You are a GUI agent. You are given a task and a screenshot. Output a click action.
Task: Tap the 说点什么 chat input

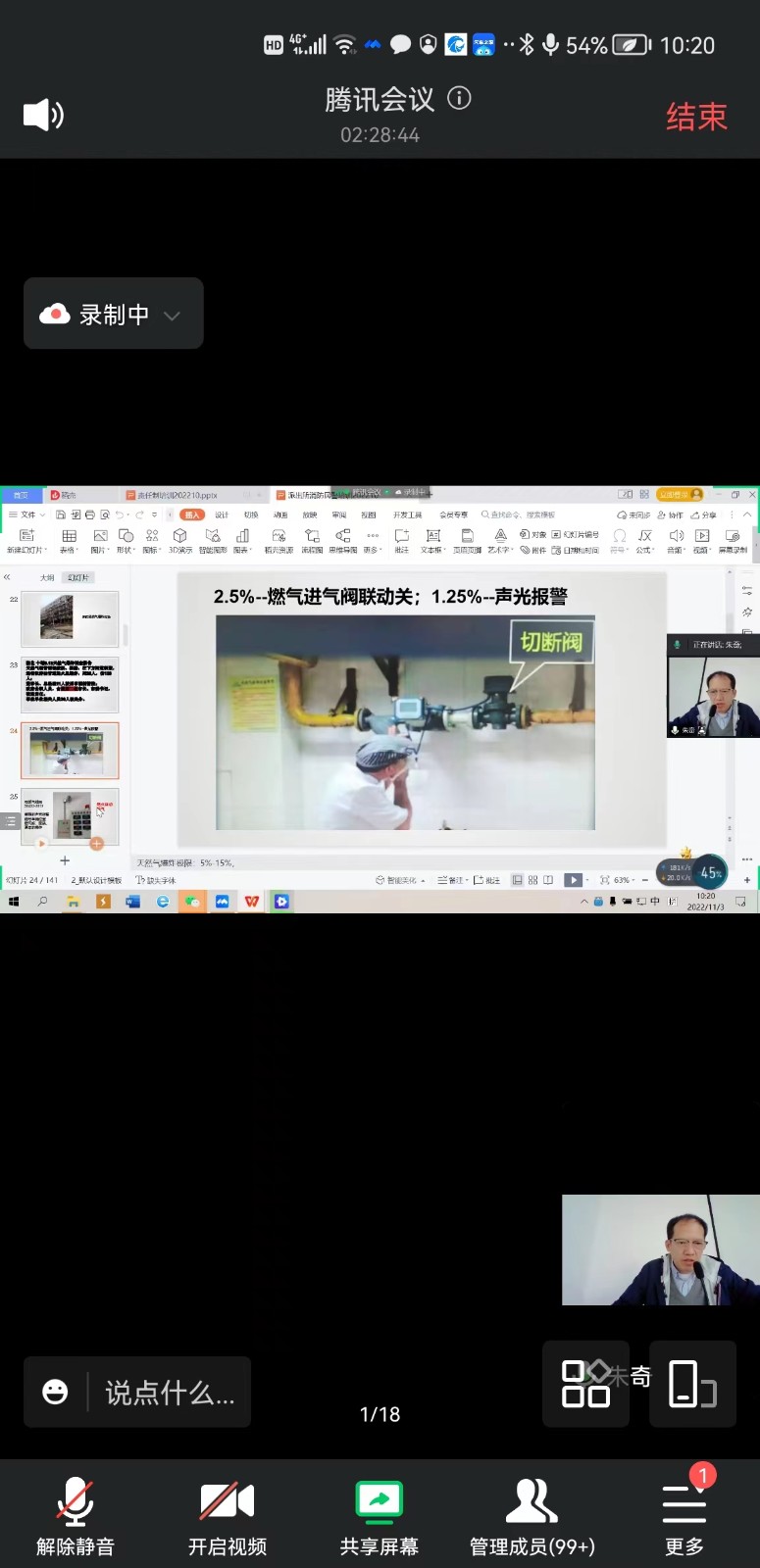click(170, 1393)
